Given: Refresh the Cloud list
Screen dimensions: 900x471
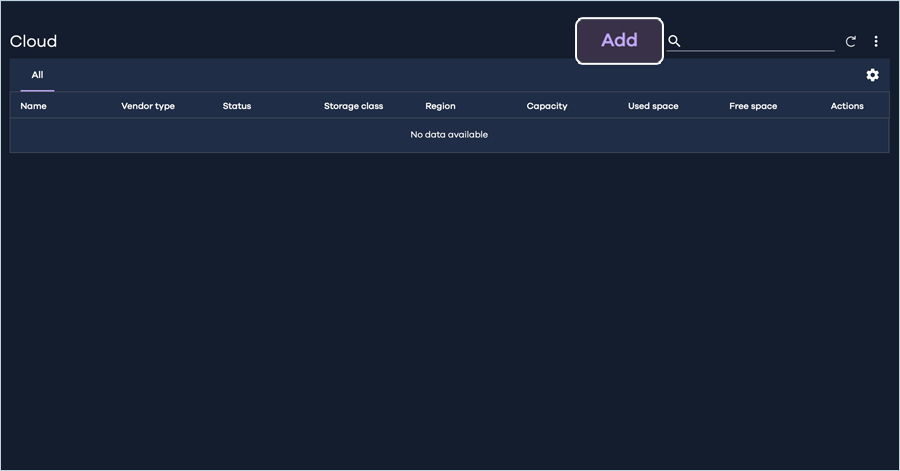Looking at the screenshot, I should click(851, 42).
